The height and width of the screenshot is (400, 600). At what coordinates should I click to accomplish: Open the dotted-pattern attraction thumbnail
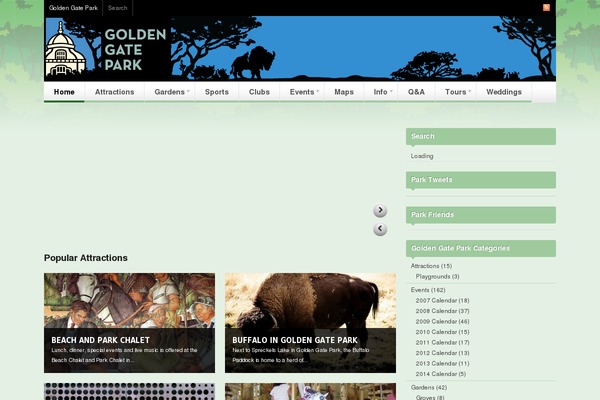pyautogui.click(x=129, y=392)
